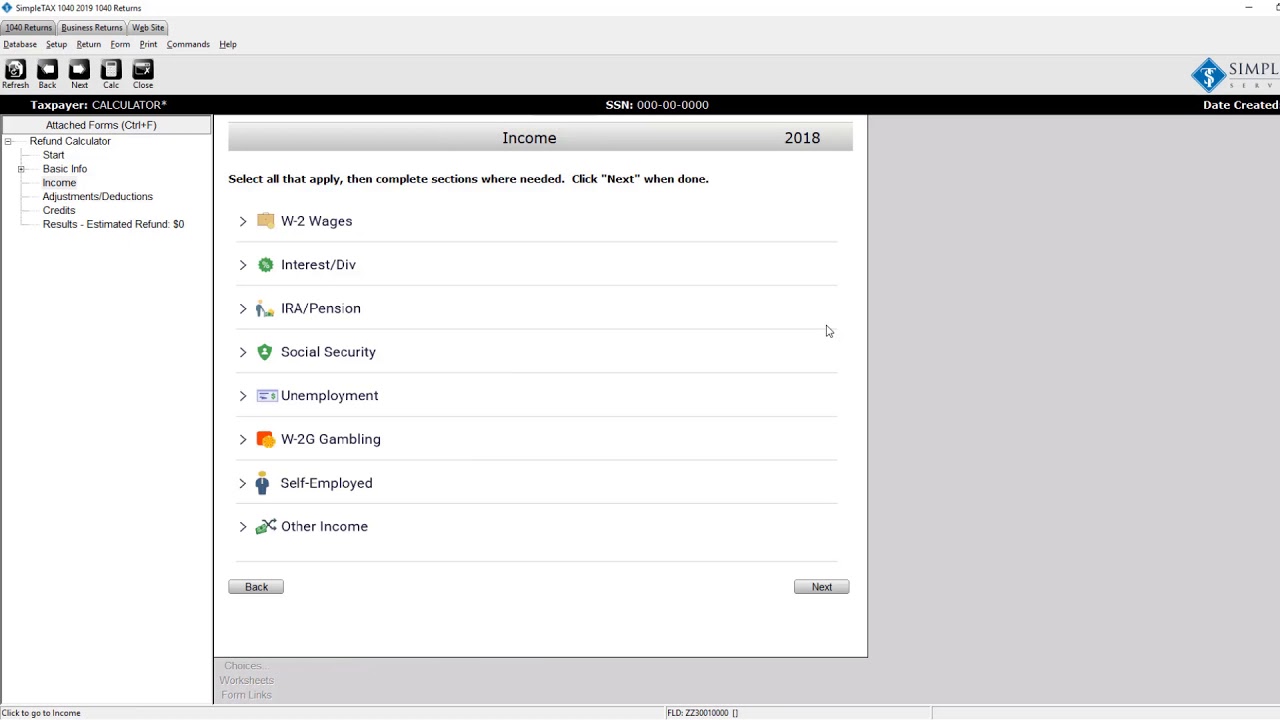Click the IRA/Pension label

click(321, 309)
